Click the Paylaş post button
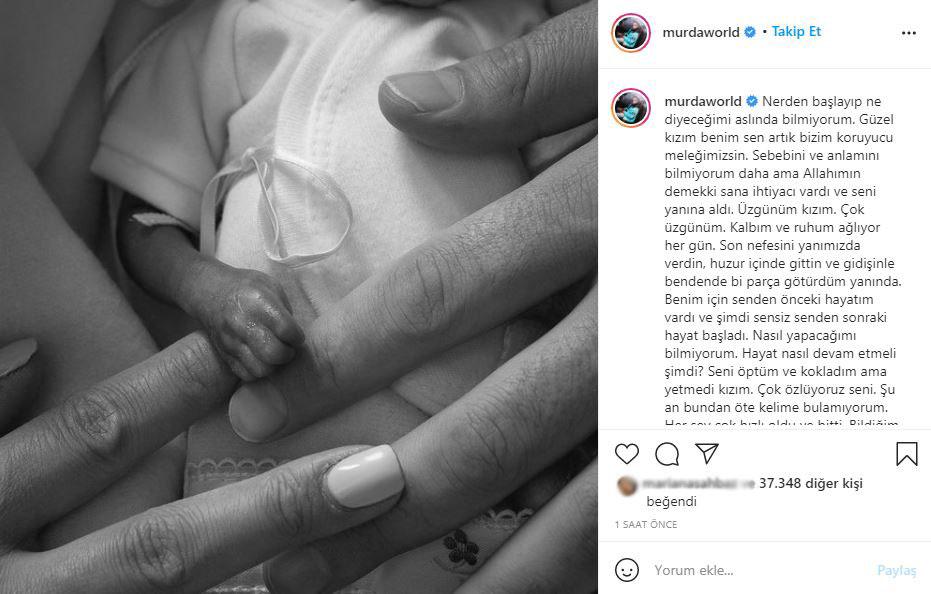This screenshot has height=594, width=931. click(897, 570)
